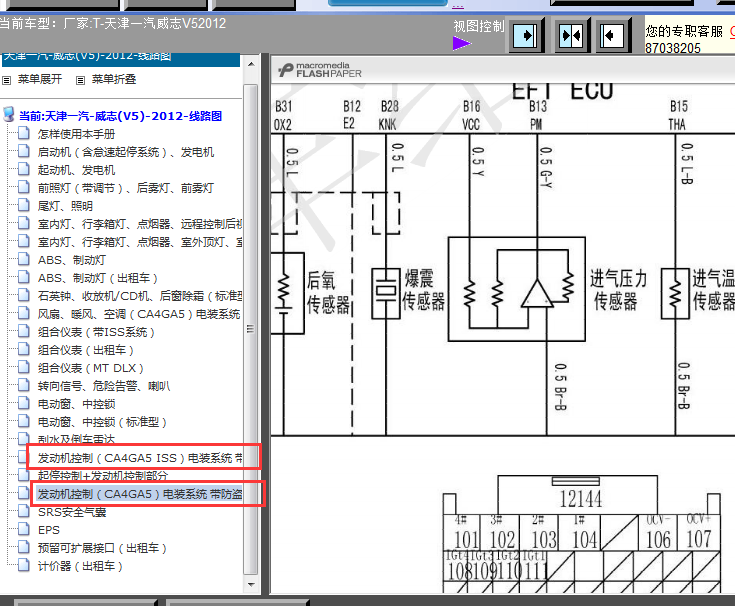Open 预留可扩展接口（出租车）entry

tap(102, 548)
